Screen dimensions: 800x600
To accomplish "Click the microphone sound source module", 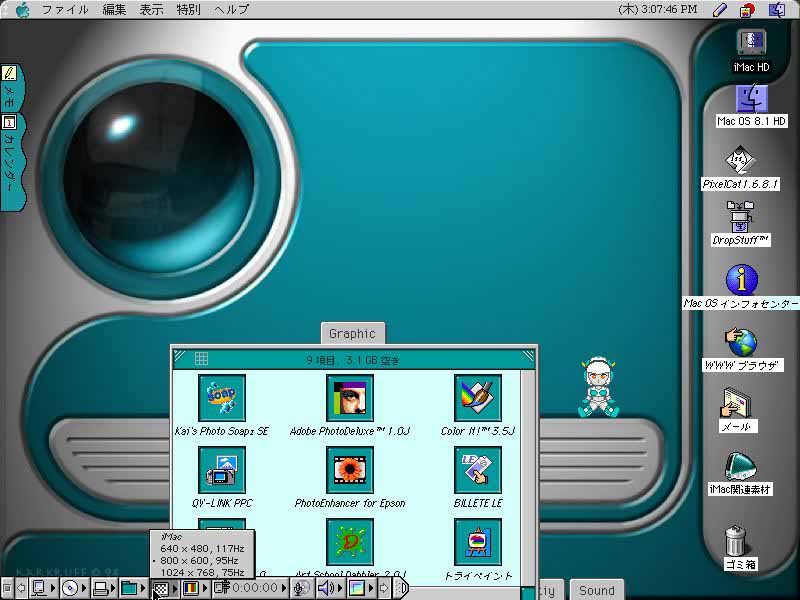I will pyautogui.click(x=302, y=588).
